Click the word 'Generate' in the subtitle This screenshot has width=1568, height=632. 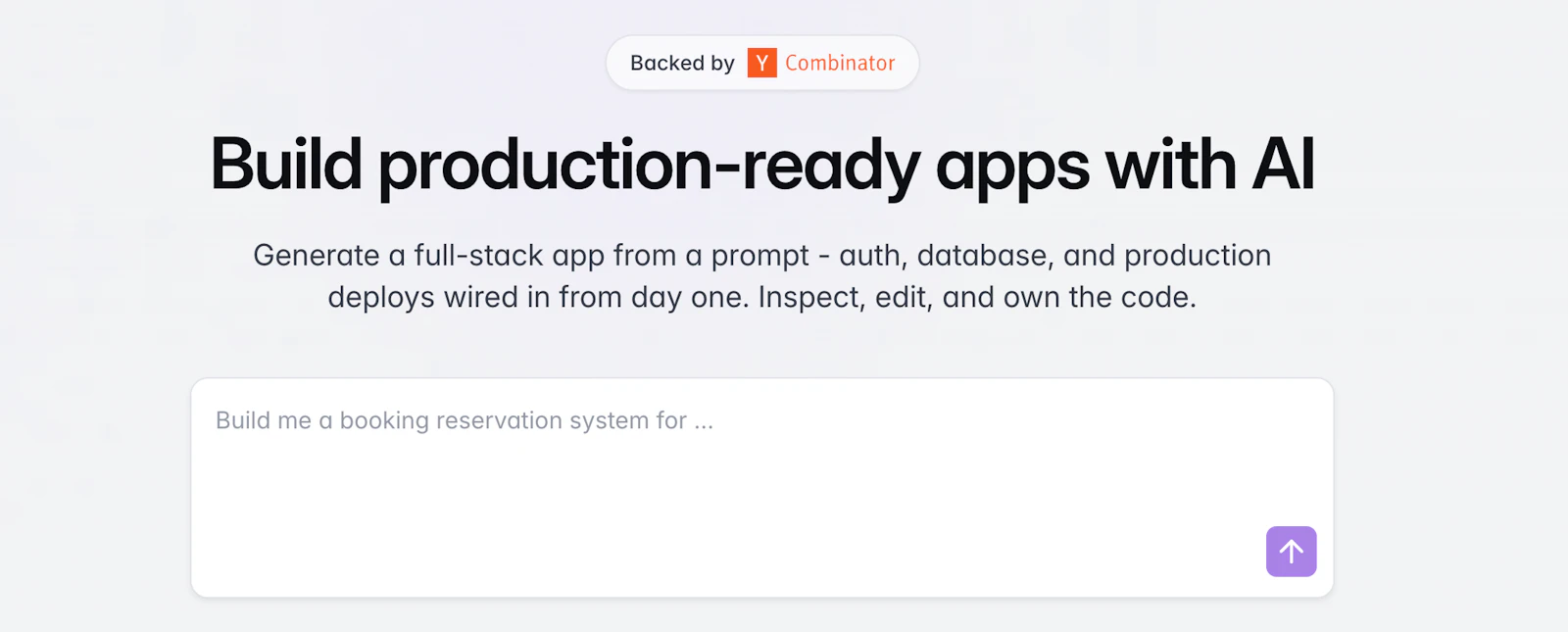click(317, 256)
